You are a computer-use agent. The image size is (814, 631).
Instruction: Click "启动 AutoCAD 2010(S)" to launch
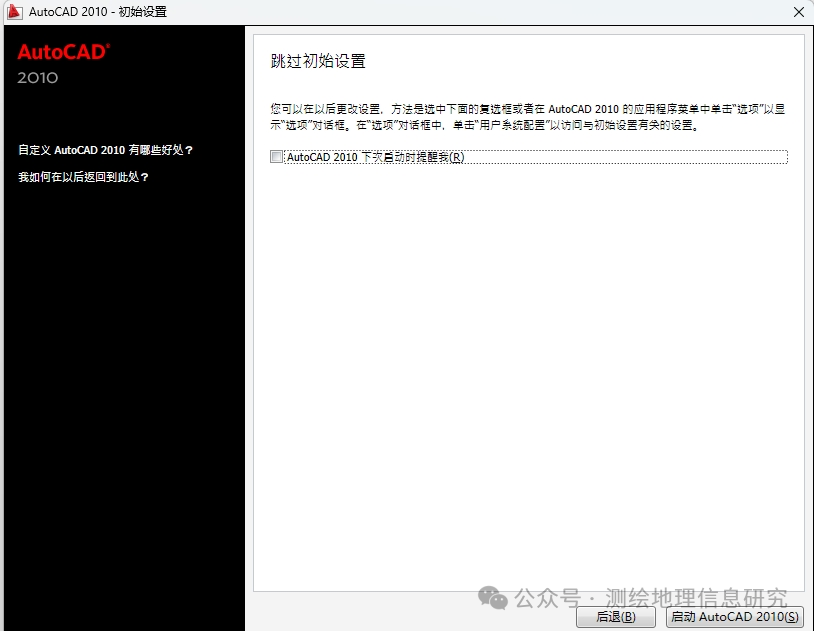[x=733, y=617]
